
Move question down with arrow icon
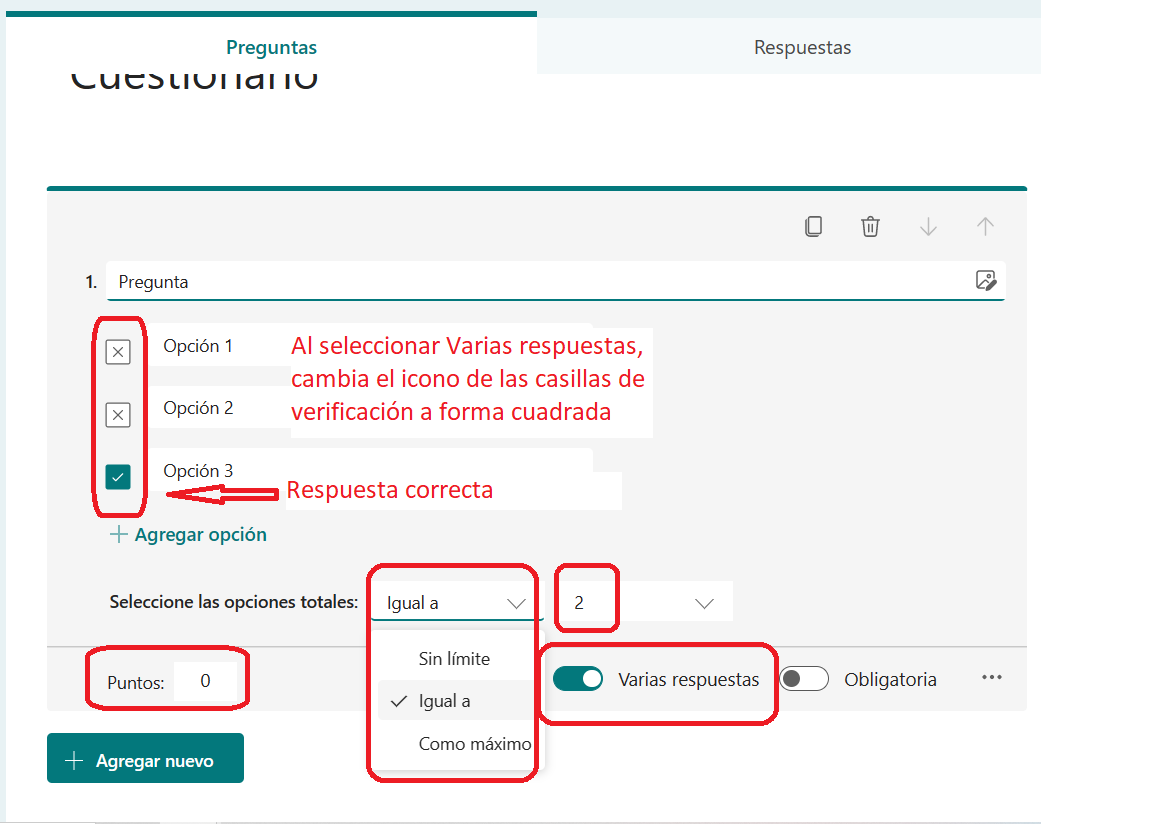(x=928, y=227)
